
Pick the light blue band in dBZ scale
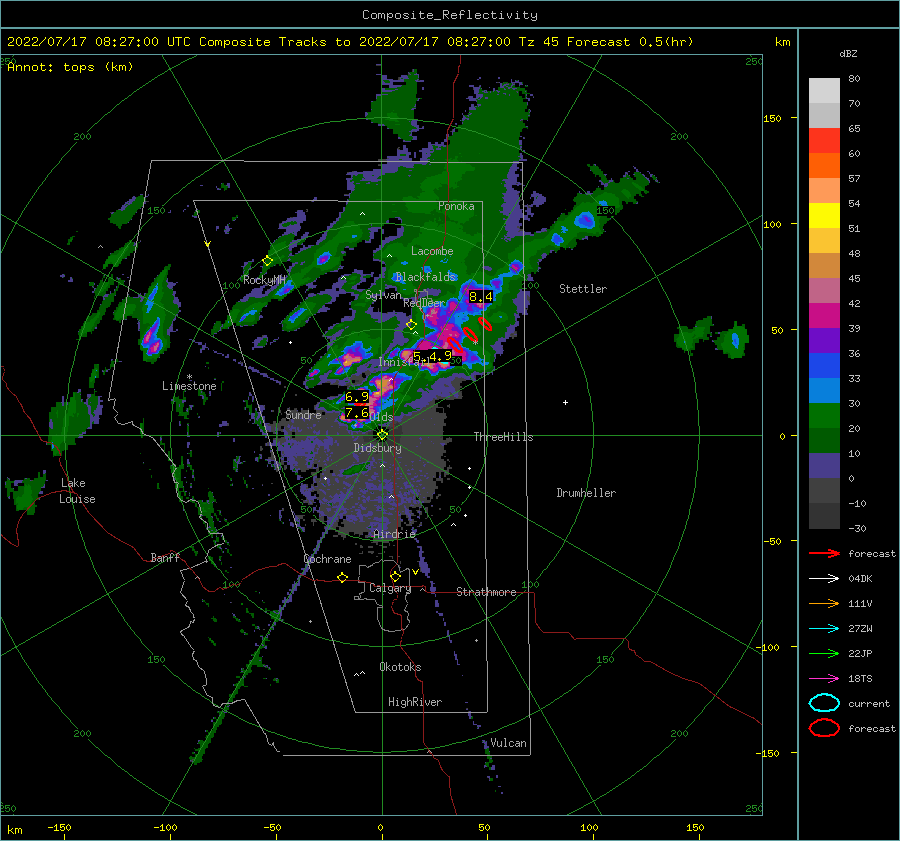coord(824,390)
